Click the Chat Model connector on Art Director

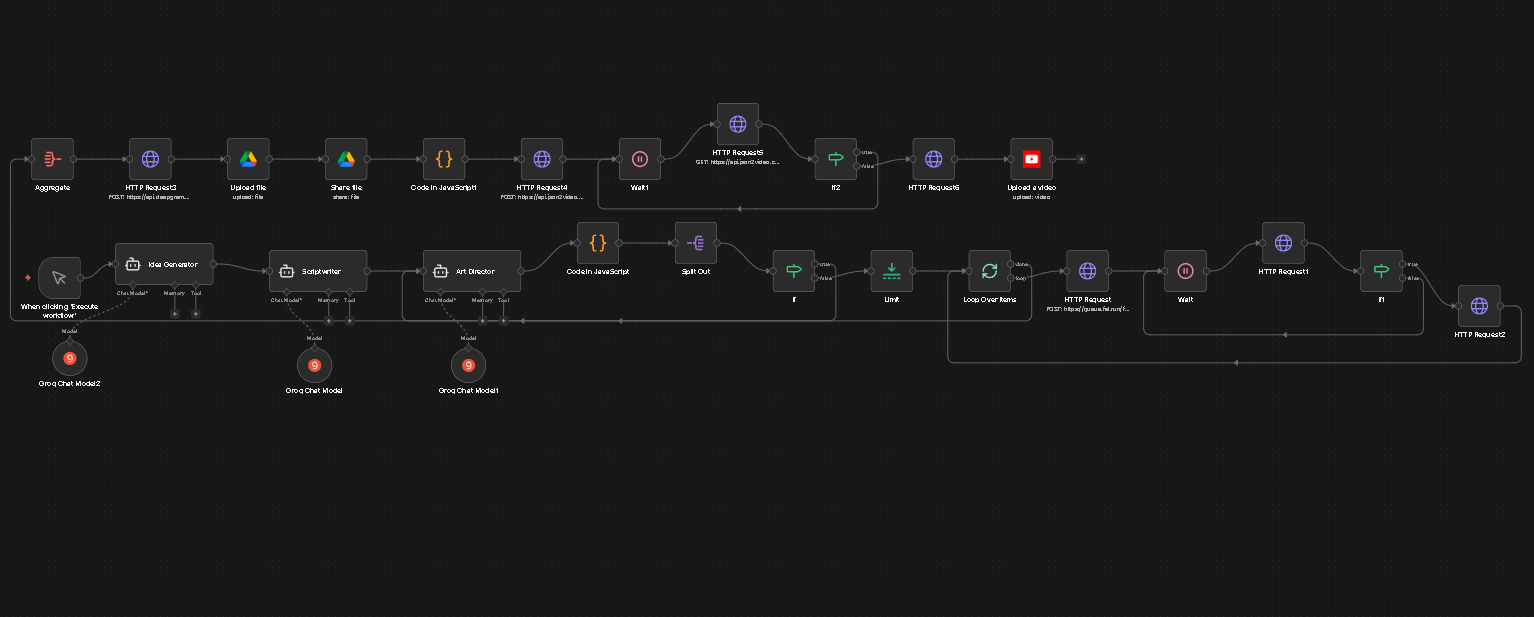[x=440, y=293]
